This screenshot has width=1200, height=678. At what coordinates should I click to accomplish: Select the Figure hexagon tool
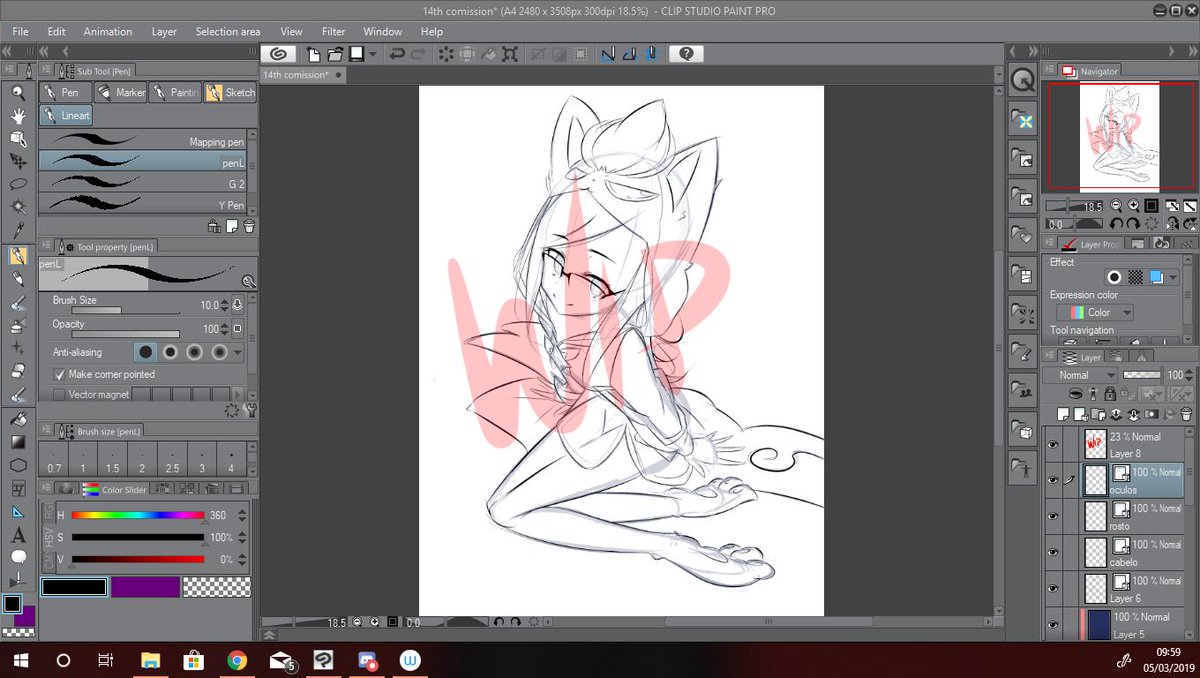(18, 465)
